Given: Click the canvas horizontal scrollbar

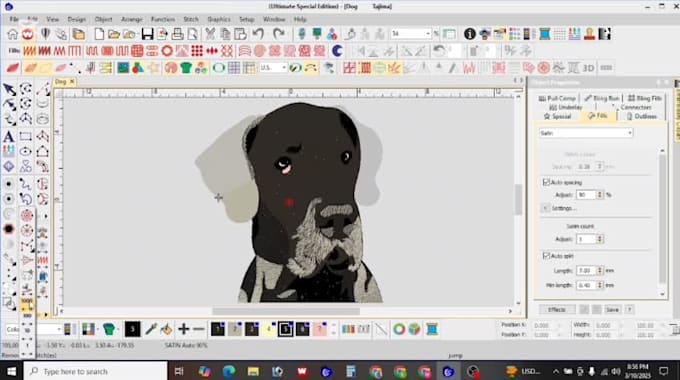Looking at the screenshot, I should point(286,311).
